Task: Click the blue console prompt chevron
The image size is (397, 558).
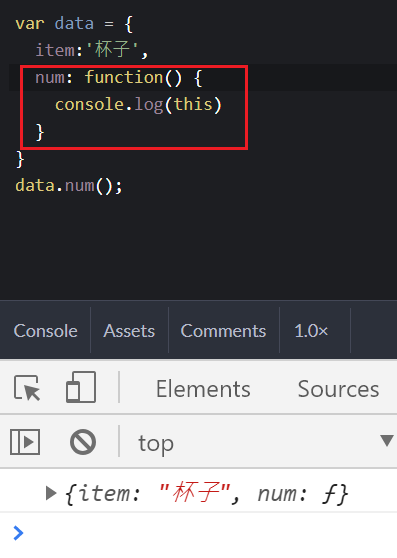Action: pyautogui.click(x=18, y=533)
